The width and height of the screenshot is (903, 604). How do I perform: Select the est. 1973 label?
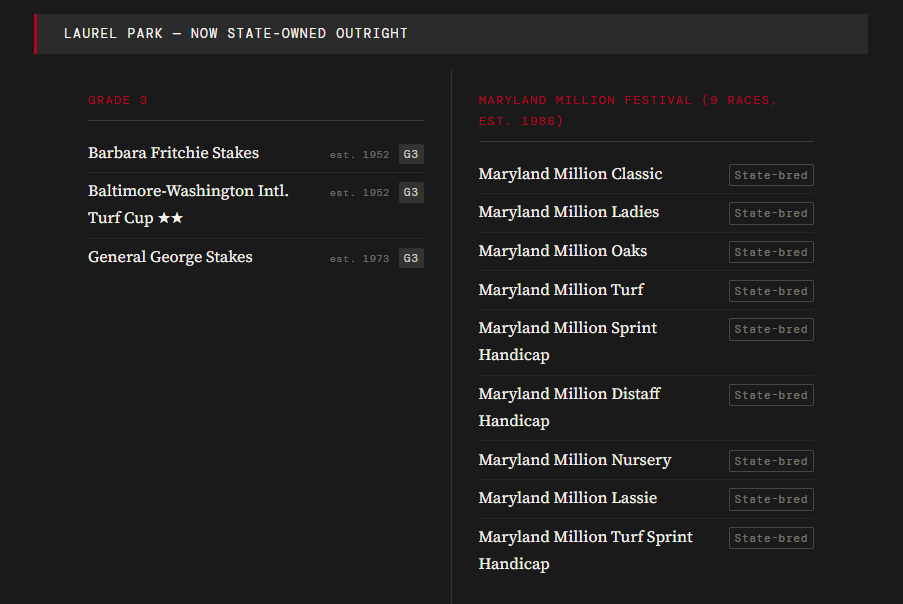click(x=359, y=259)
